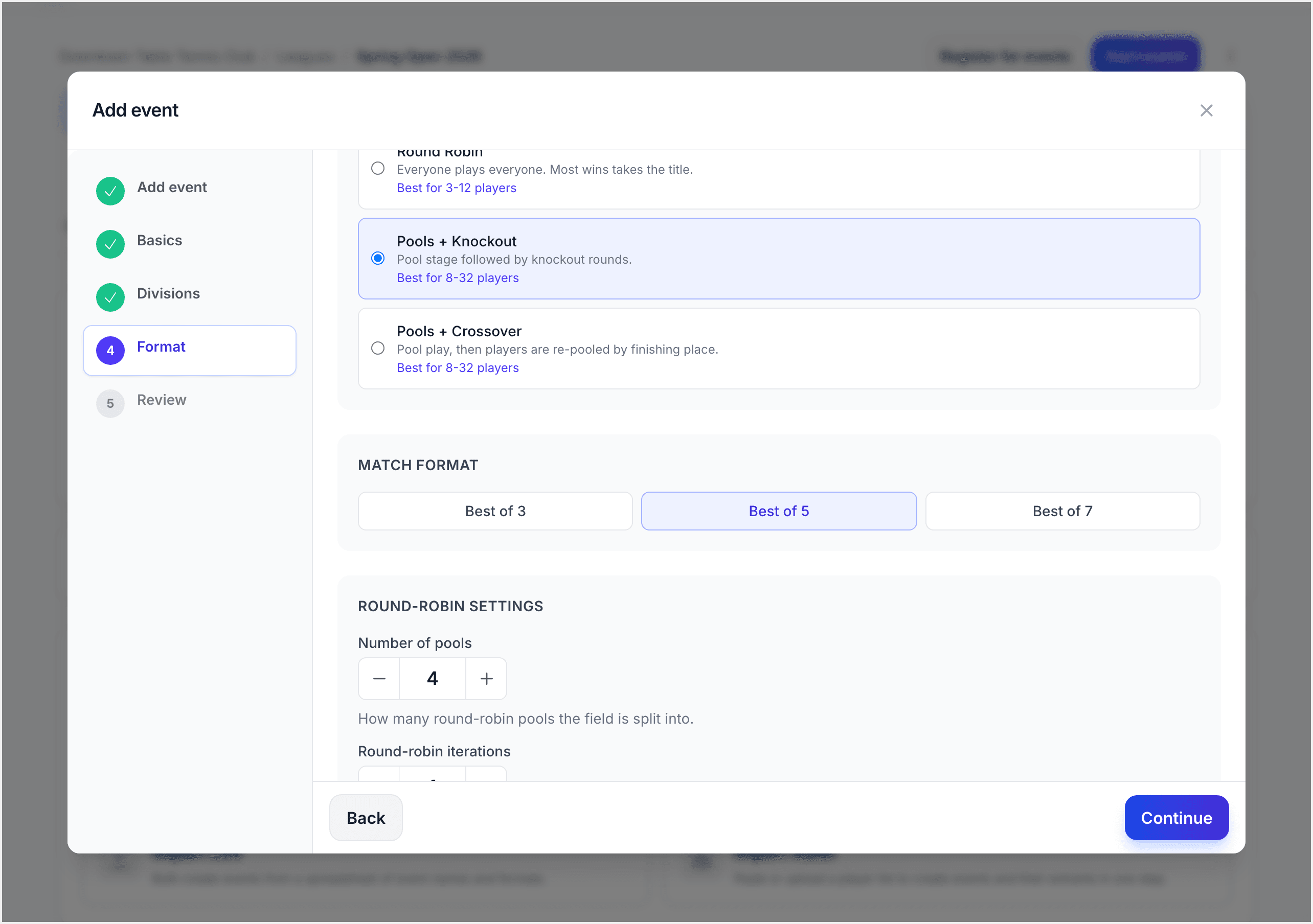This screenshot has width=1313, height=924.
Task: Click the 'Add event' dialog title
Action: coord(135,110)
